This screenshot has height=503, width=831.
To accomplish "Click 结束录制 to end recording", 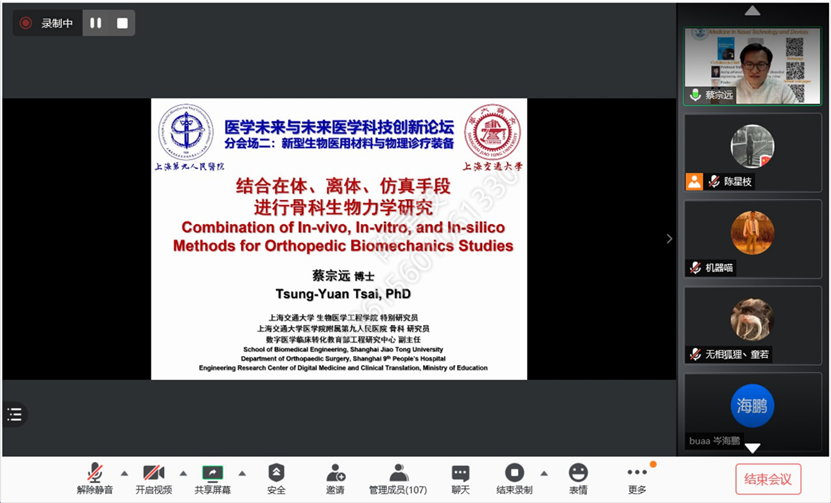I will [514, 473].
